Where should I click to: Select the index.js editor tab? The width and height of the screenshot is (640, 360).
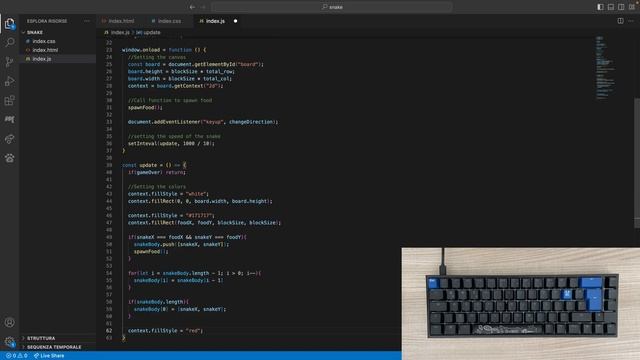click(216, 21)
